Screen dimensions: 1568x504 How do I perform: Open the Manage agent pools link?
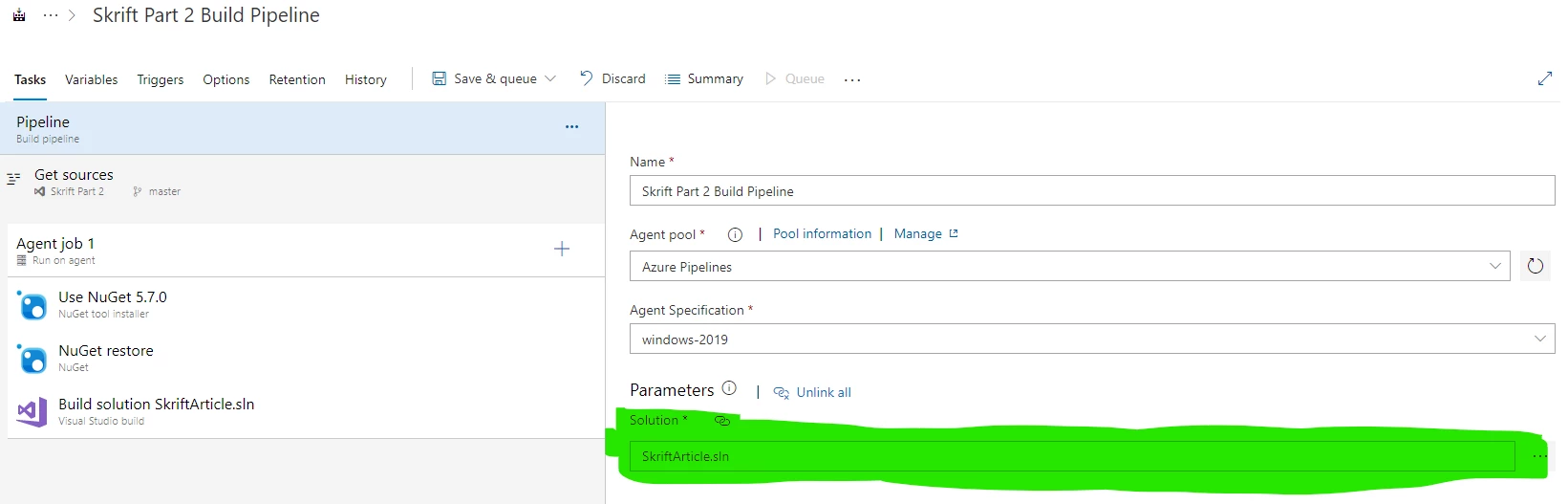pyautogui.click(x=926, y=233)
